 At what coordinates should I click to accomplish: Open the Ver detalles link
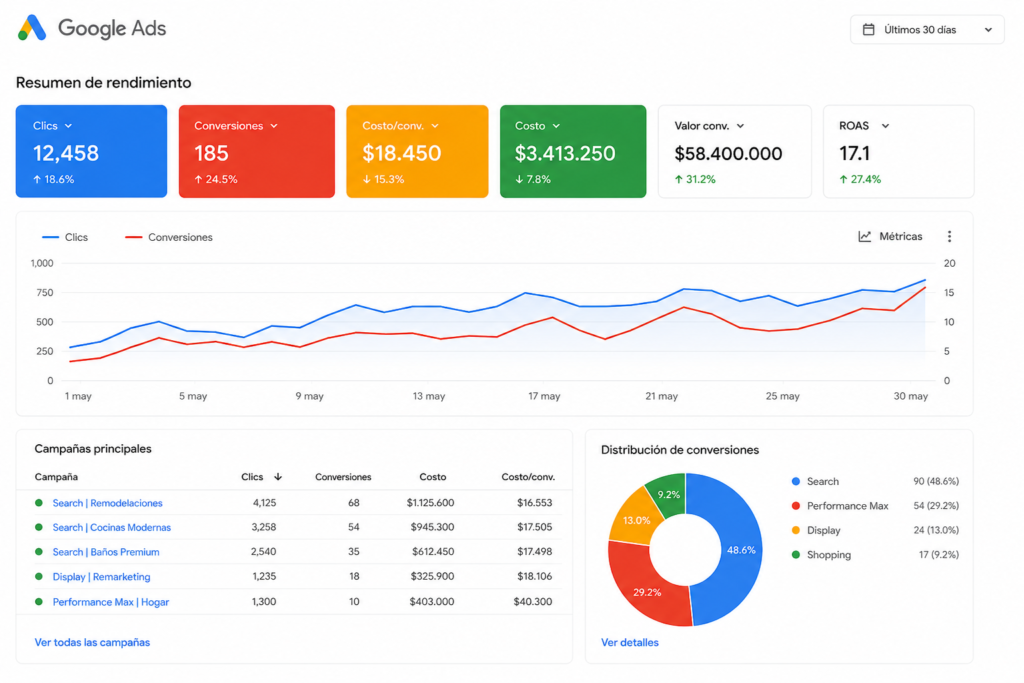(x=630, y=643)
